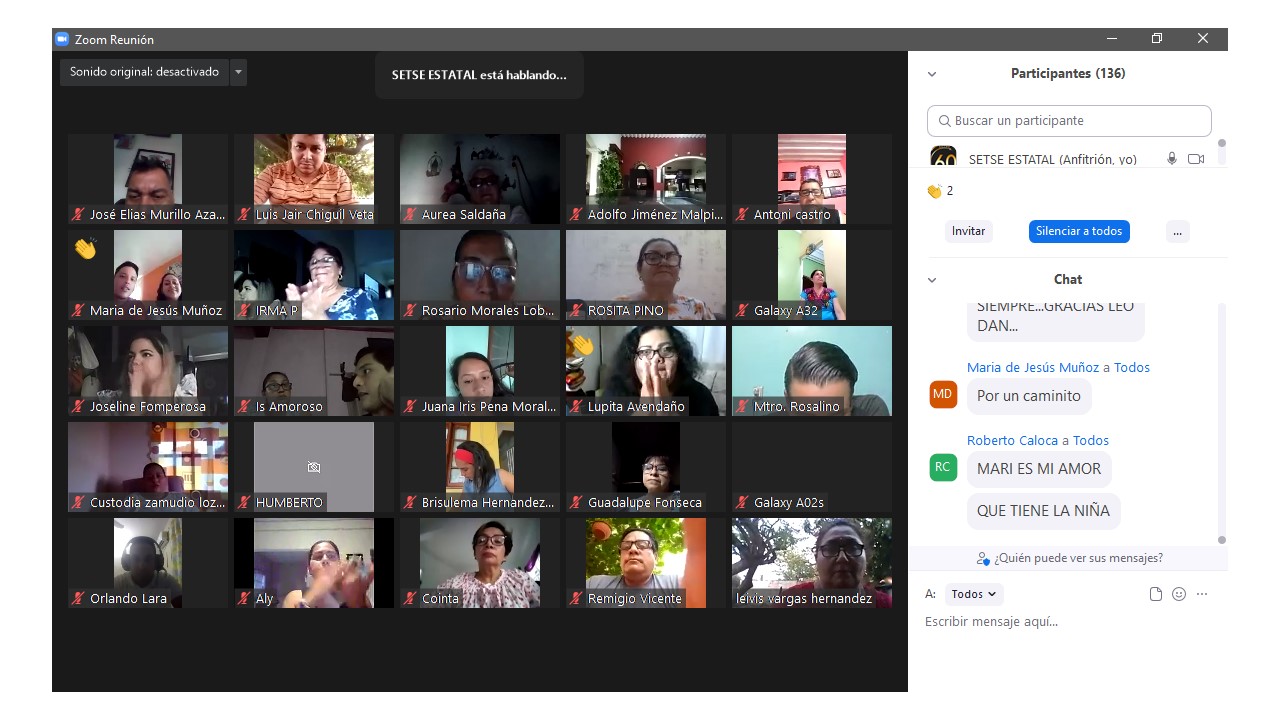The height and width of the screenshot is (720, 1280).
Task: Toggle 'Sonido original: desactivado' button
Action: tap(144, 72)
